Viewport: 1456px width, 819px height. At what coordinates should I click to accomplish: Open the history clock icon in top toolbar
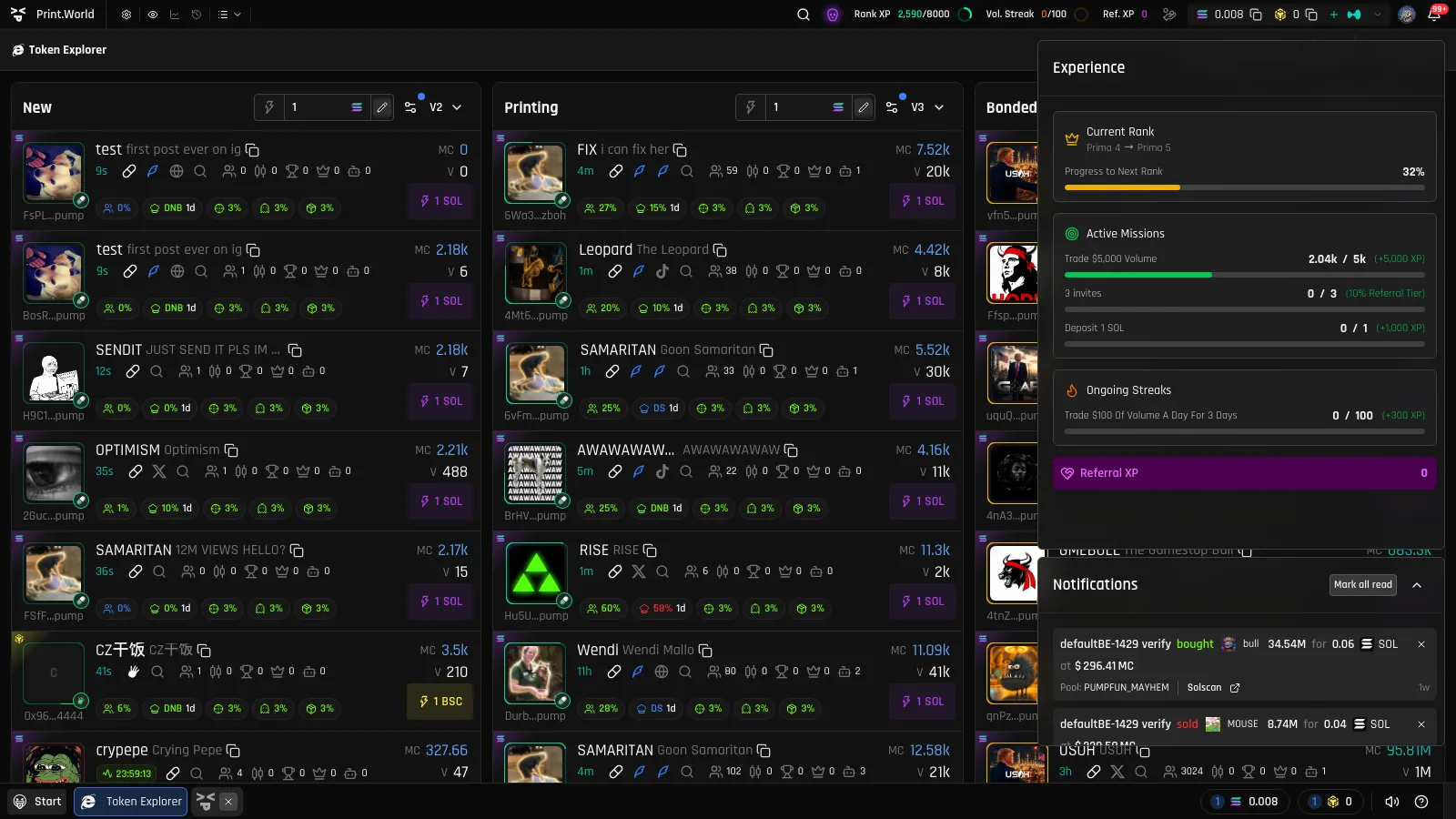pos(196,15)
